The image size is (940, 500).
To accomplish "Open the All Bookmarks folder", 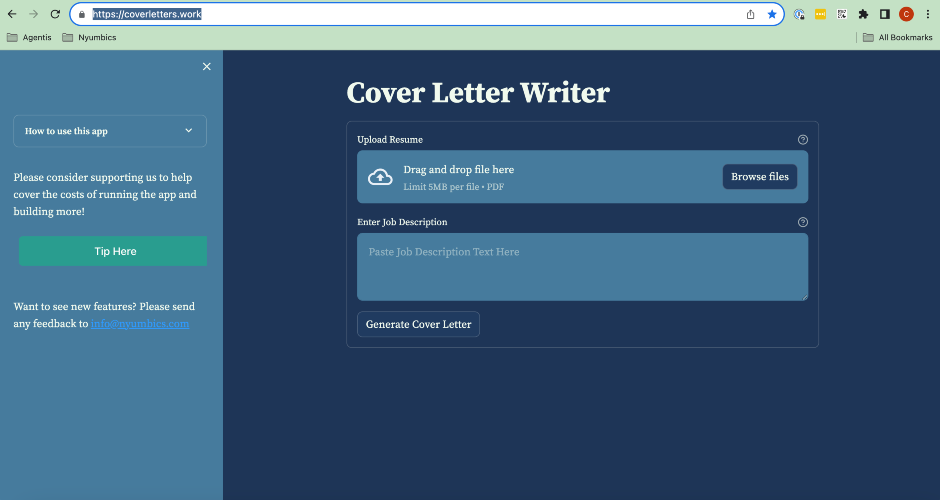I will (x=897, y=37).
